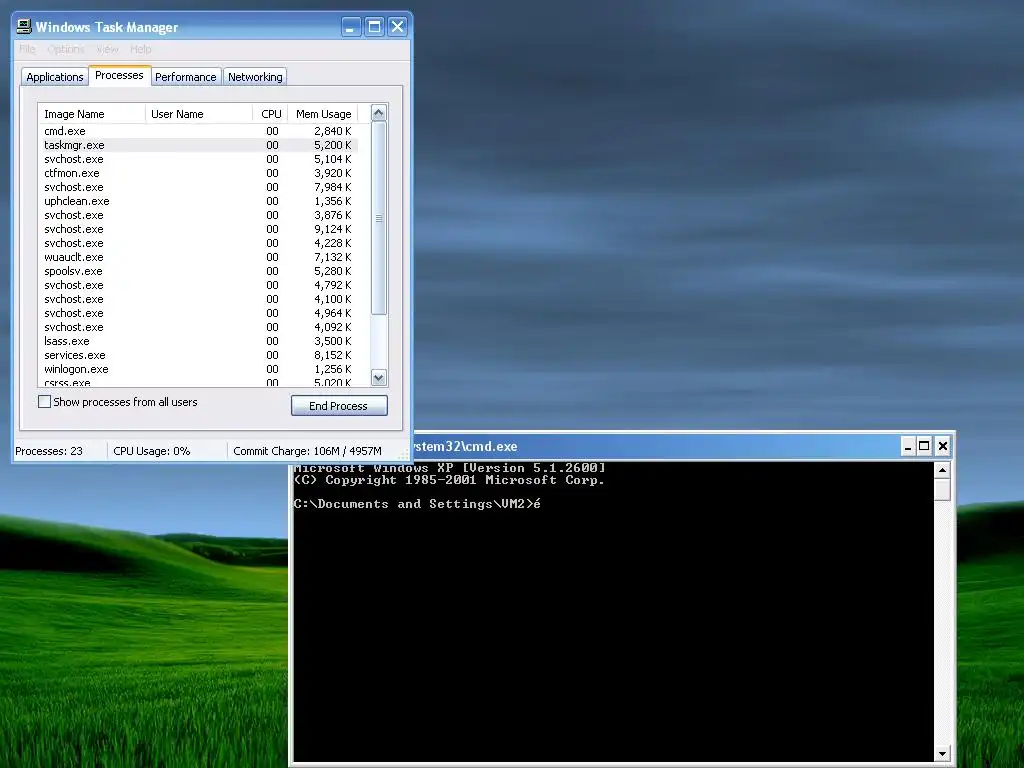
Task: Open the File menu in Task Manager
Action: point(27,49)
